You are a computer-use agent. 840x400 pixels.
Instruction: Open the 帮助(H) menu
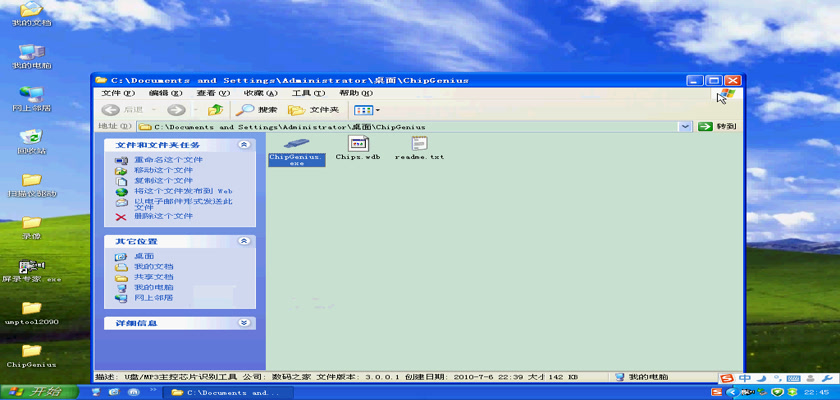(x=356, y=93)
